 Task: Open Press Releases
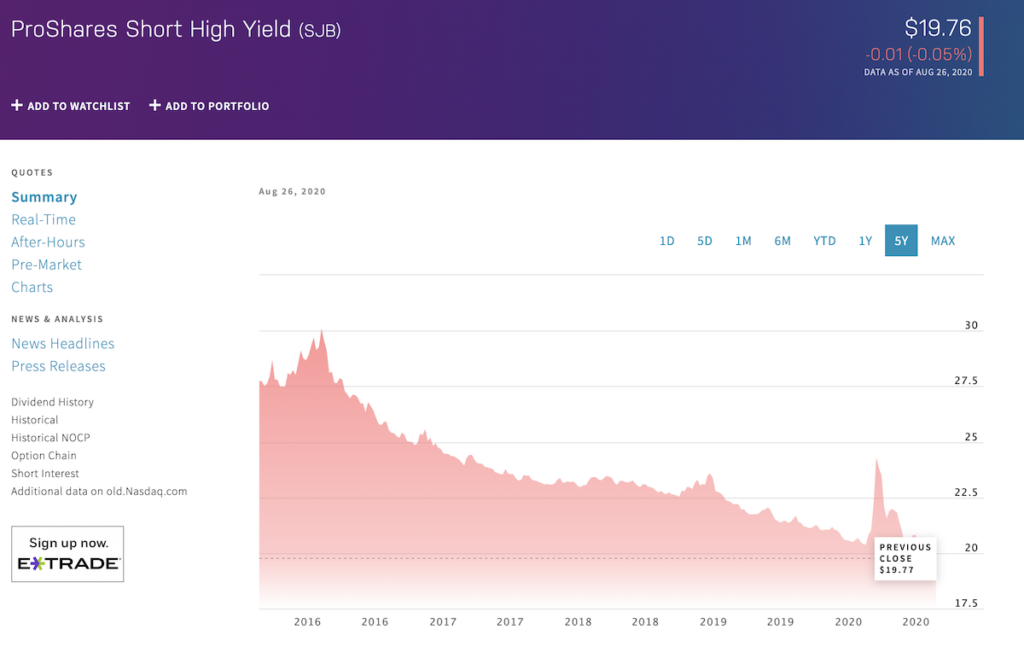click(x=58, y=366)
